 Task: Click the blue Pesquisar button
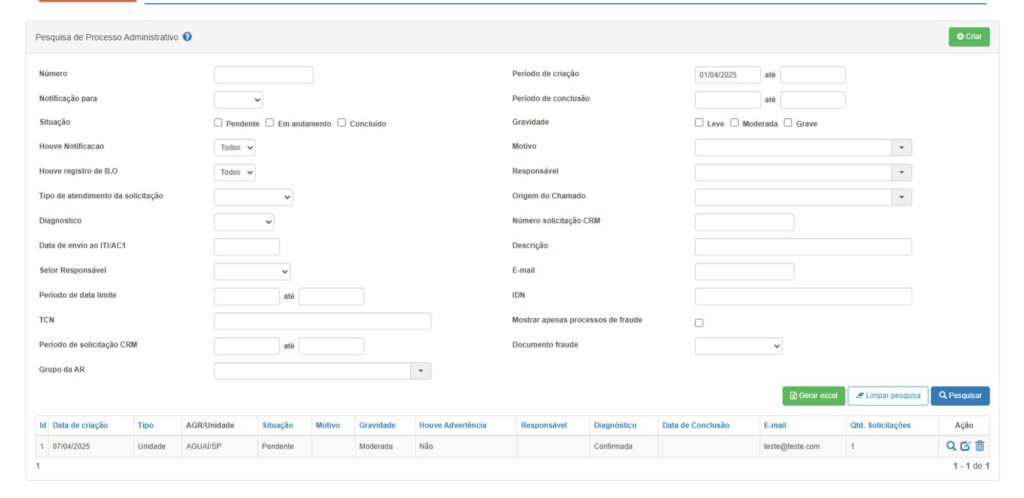(960, 396)
